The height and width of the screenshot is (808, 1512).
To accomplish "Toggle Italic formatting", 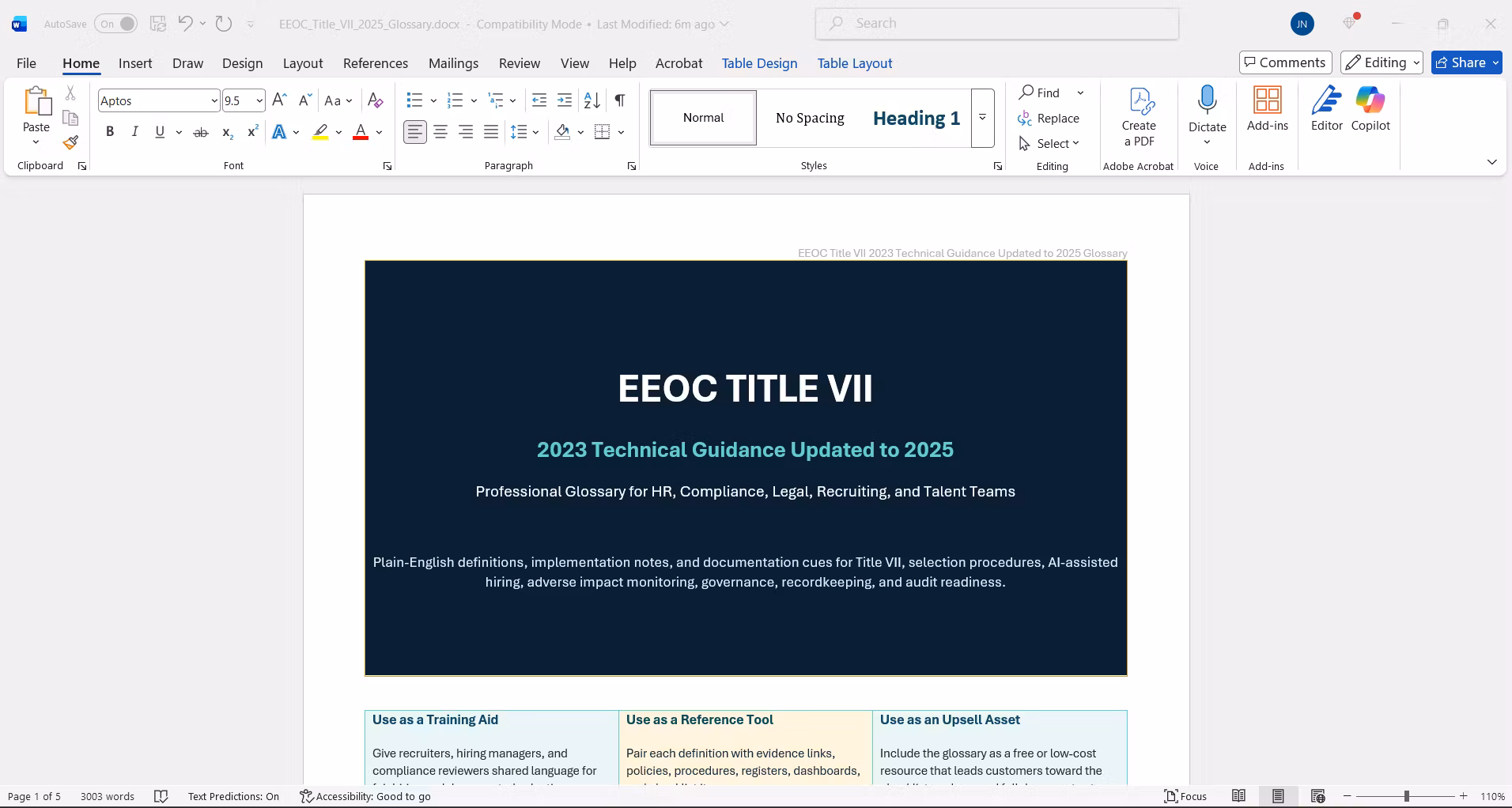I will 135,132.
